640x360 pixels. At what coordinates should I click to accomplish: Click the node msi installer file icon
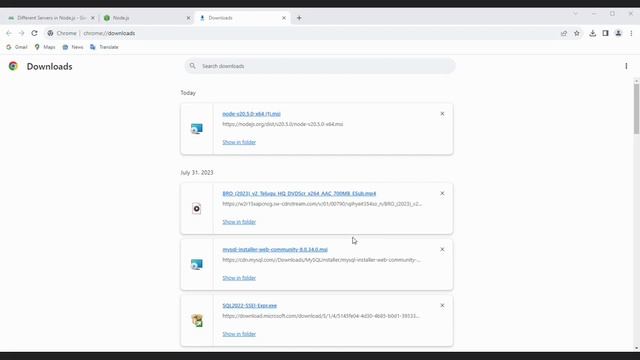[x=197, y=129]
